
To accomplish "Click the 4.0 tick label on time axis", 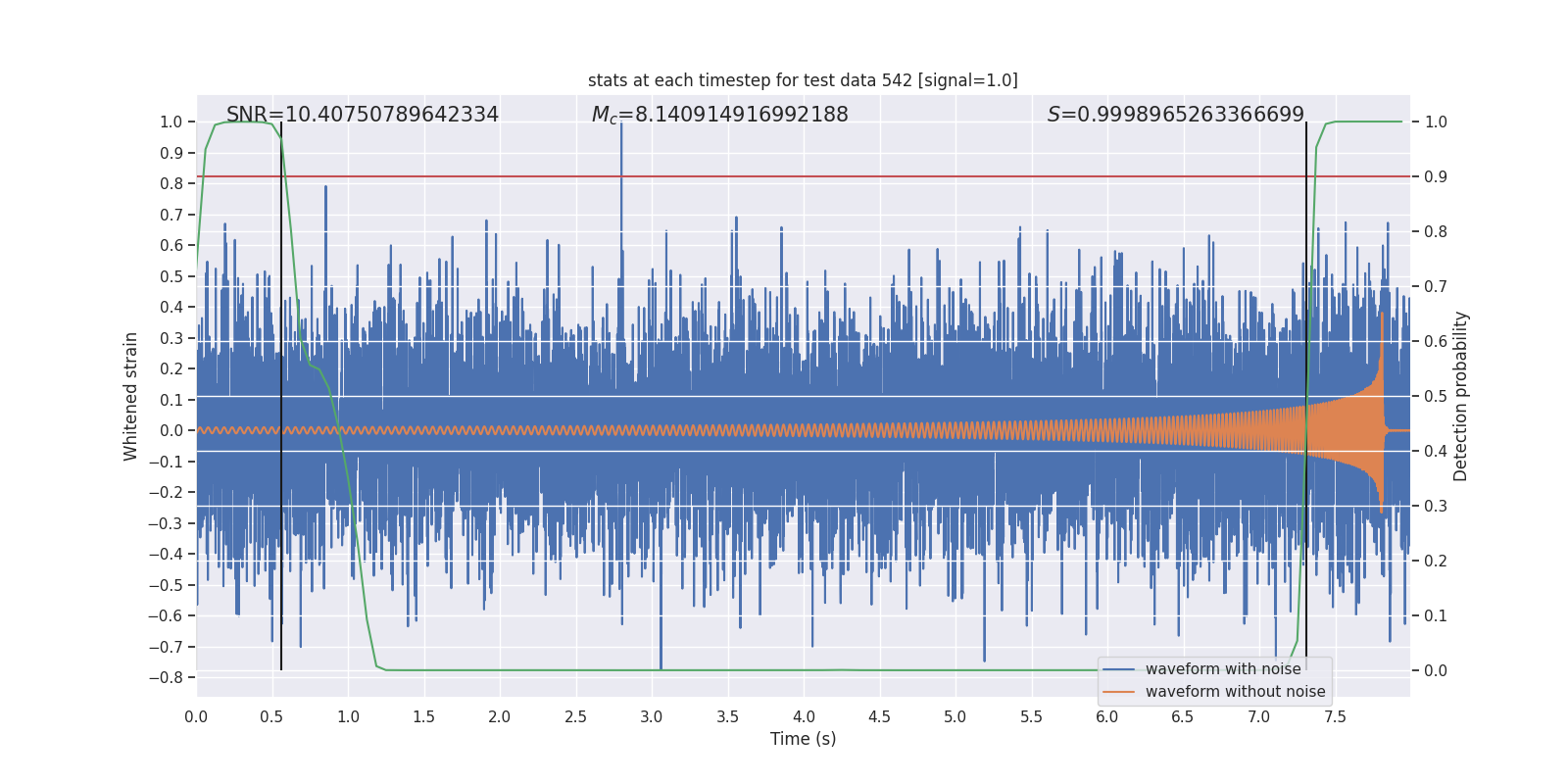I will pos(804,716).
